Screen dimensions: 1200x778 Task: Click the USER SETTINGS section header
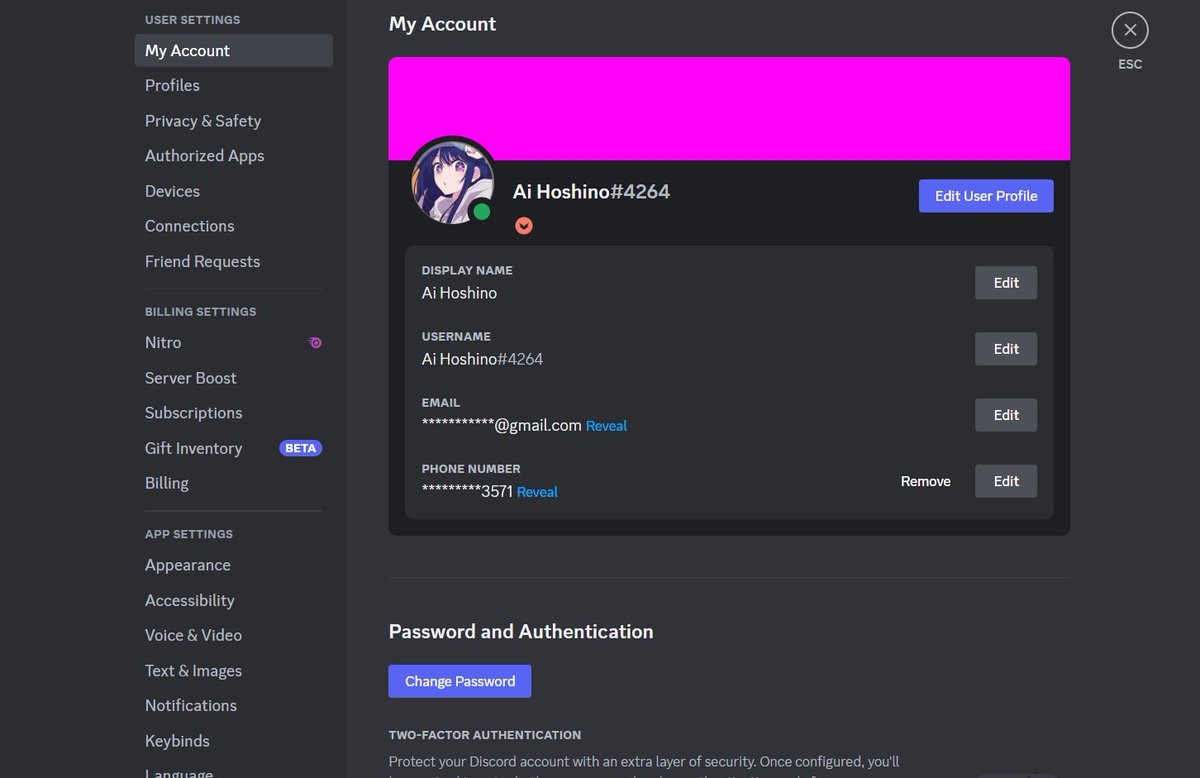click(x=192, y=20)
